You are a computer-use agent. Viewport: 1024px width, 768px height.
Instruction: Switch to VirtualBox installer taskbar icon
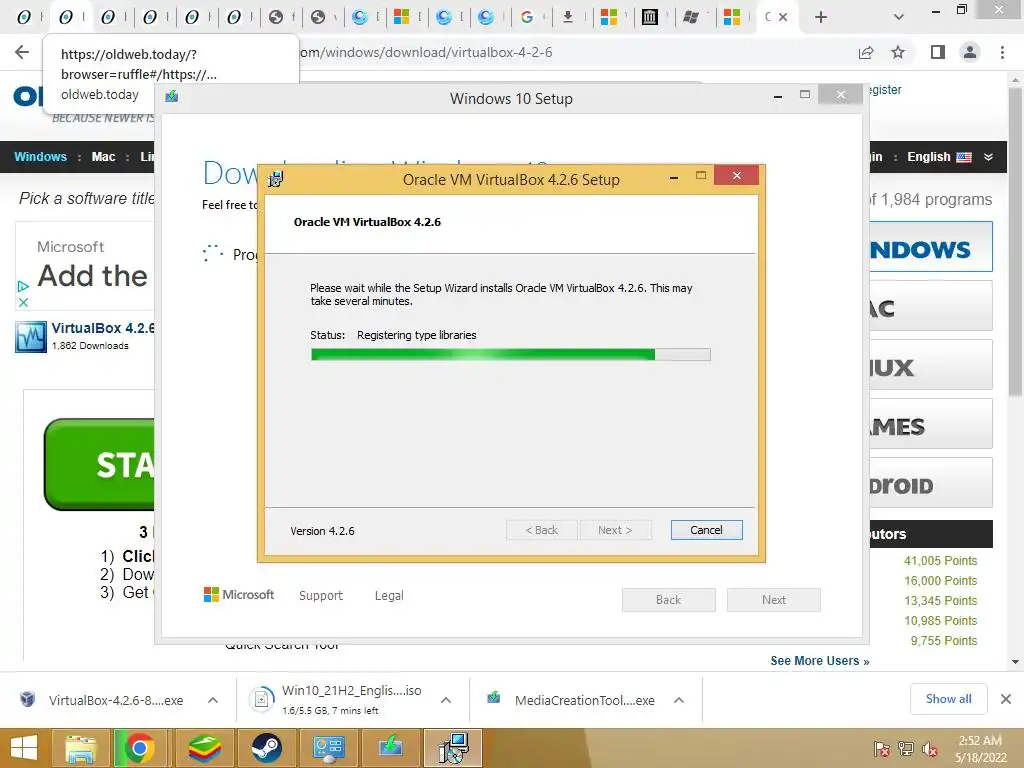(453, 748)
